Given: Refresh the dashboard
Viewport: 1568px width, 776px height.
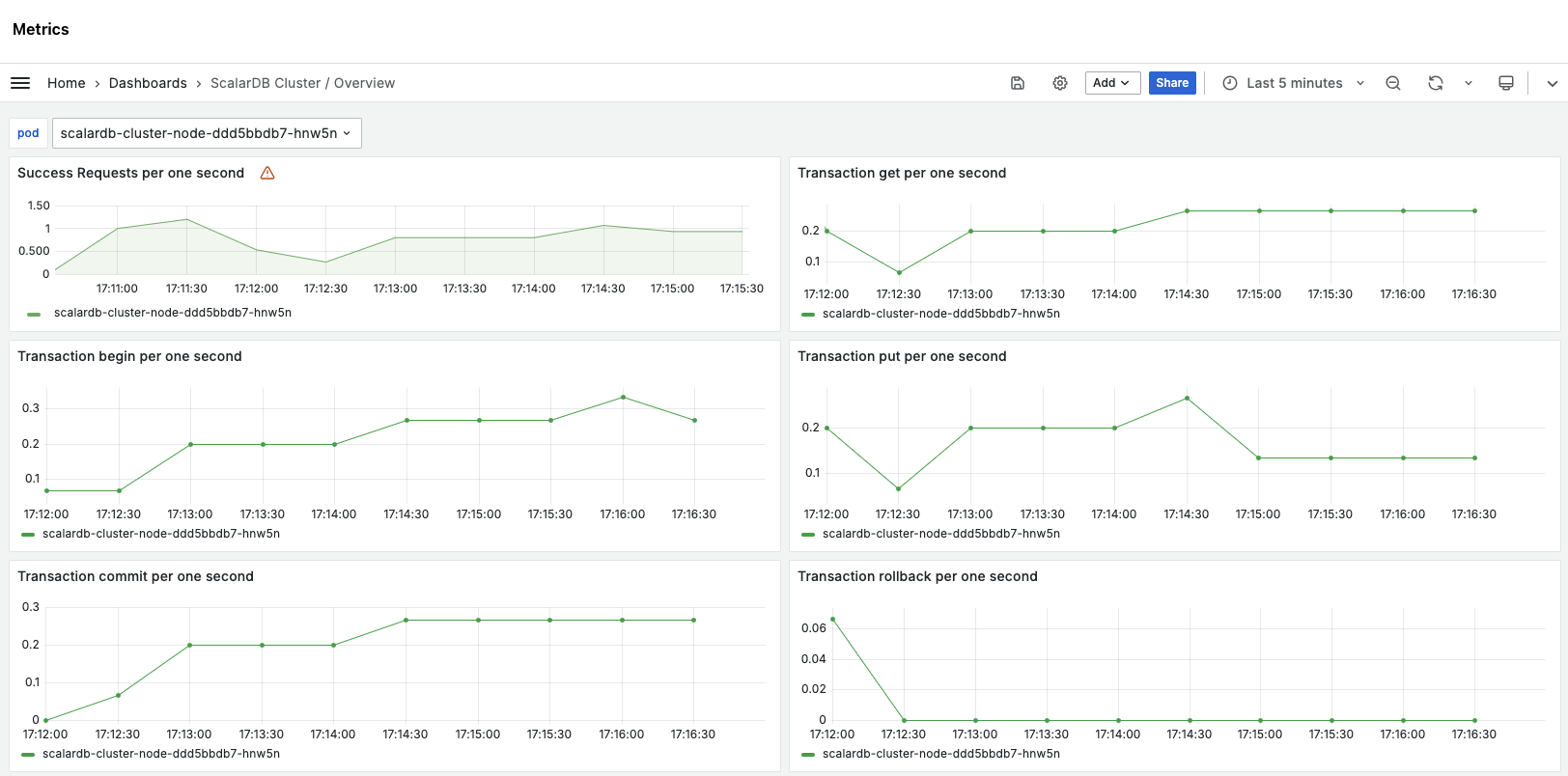Looking at the screenshot, I should coord(1436,83).
